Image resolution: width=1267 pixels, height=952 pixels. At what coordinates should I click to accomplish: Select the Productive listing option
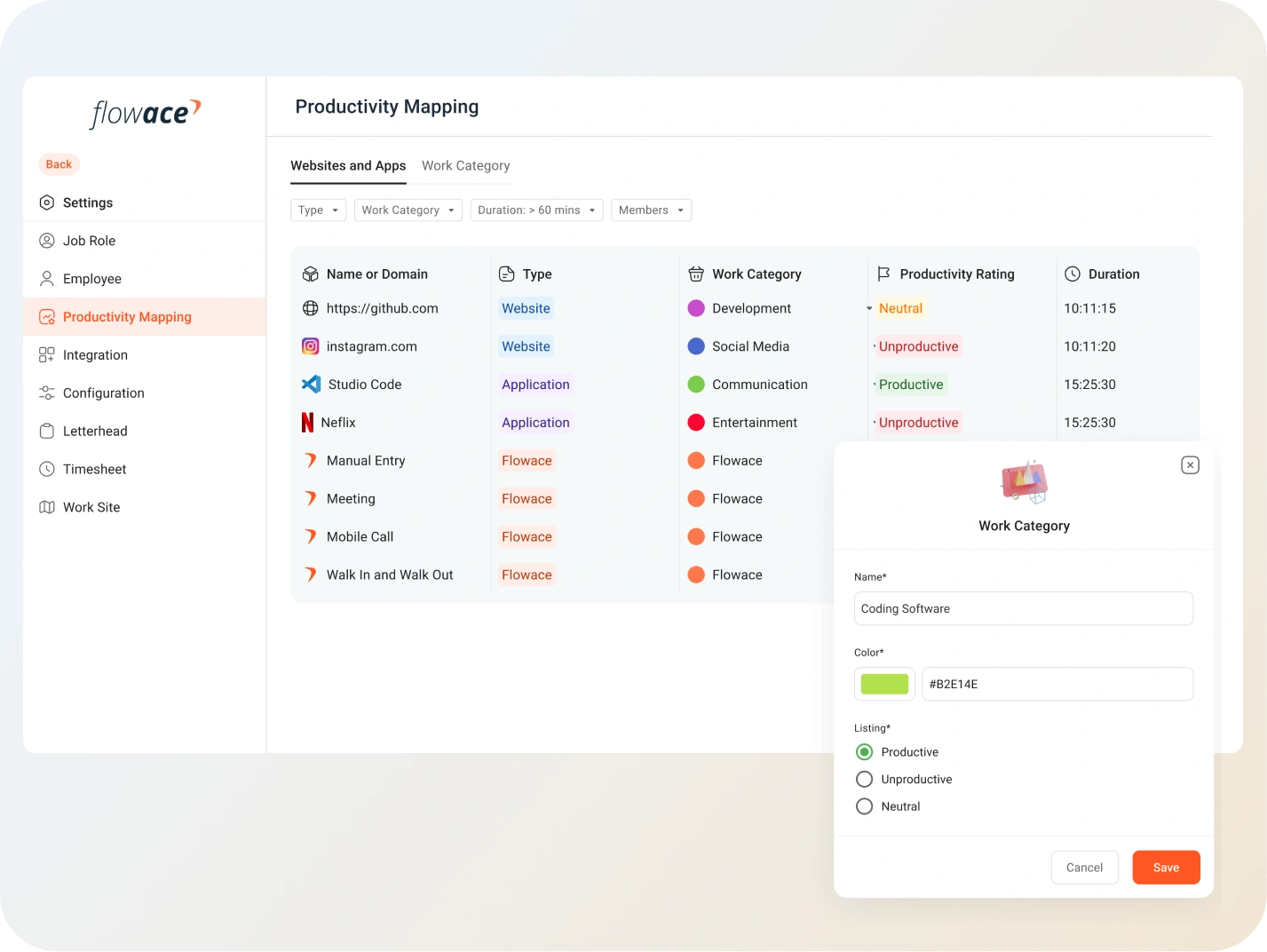864,752
